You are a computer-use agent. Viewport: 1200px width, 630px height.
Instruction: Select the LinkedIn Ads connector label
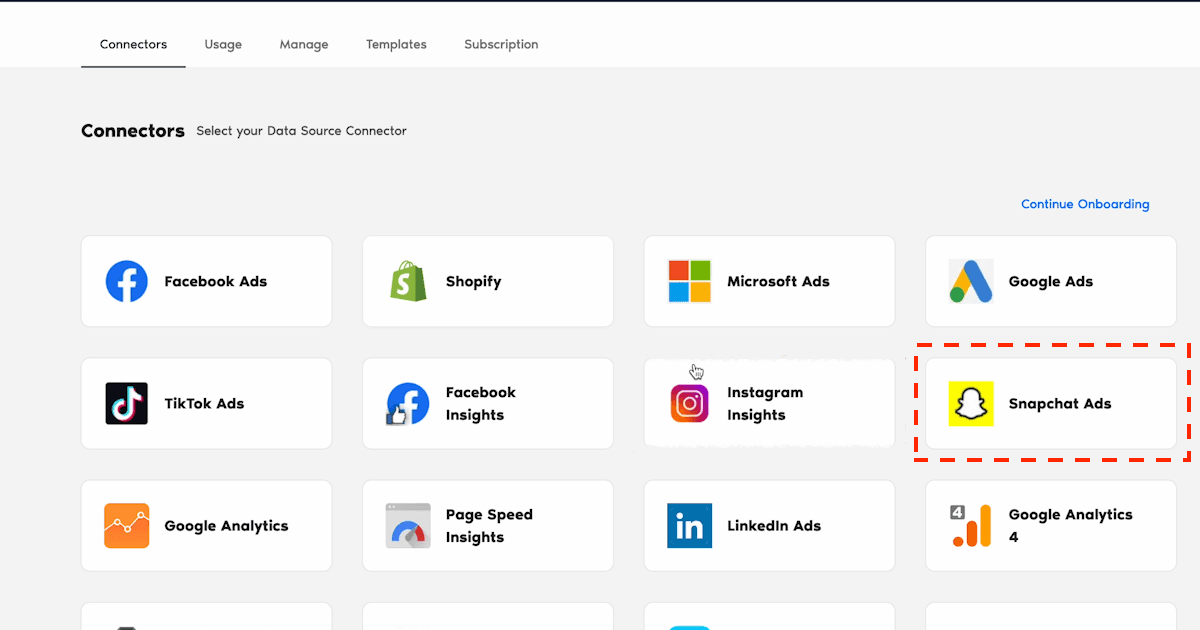pyautogui.click(x=774, y=526)
